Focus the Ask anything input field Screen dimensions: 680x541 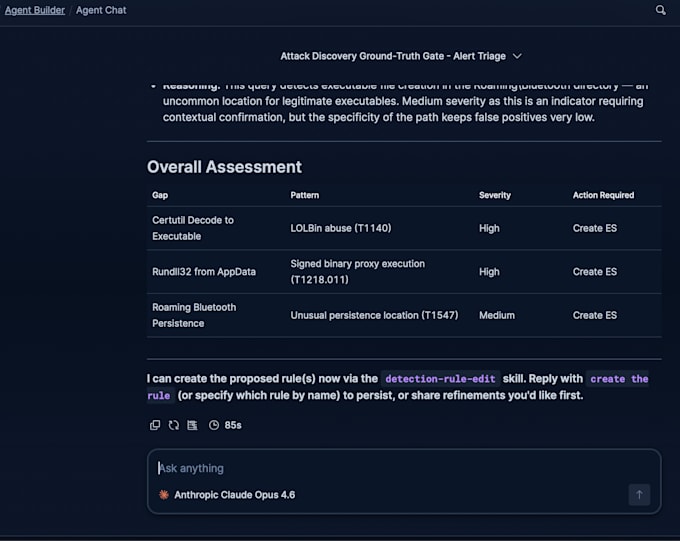click(x=403, y=468)
